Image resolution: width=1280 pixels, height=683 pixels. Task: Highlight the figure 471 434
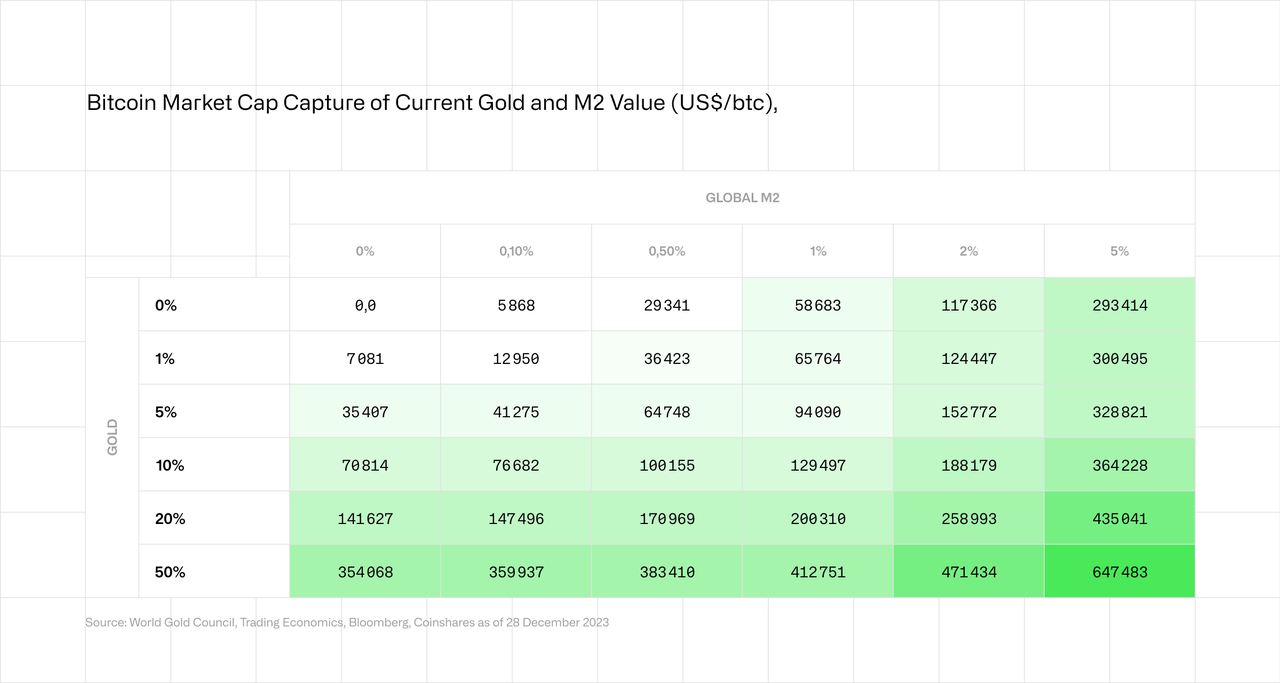coord(969,572)
